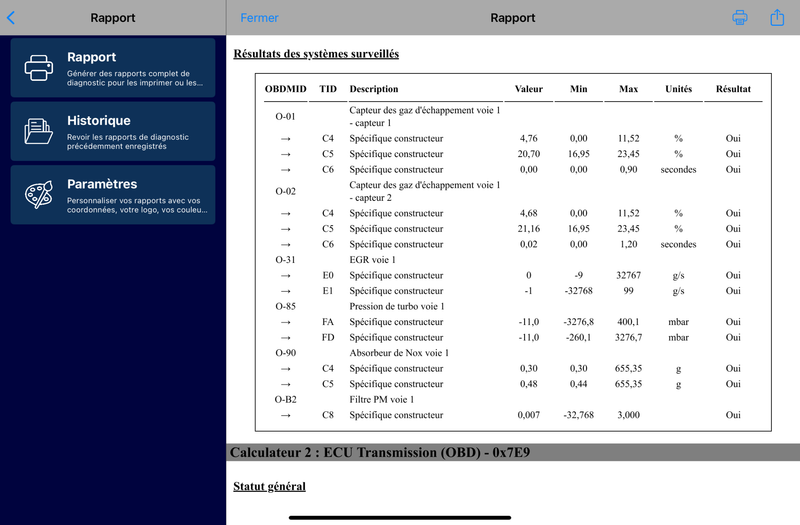Click the palette icon on Paramètres card

point(39,195)
